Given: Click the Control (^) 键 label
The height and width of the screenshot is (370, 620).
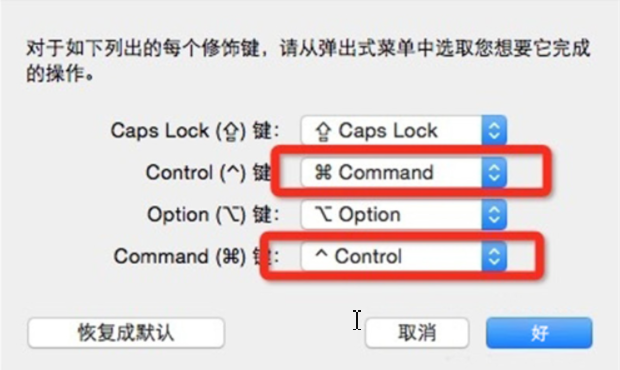Looking at the screenshot, I should click(208, 173).
